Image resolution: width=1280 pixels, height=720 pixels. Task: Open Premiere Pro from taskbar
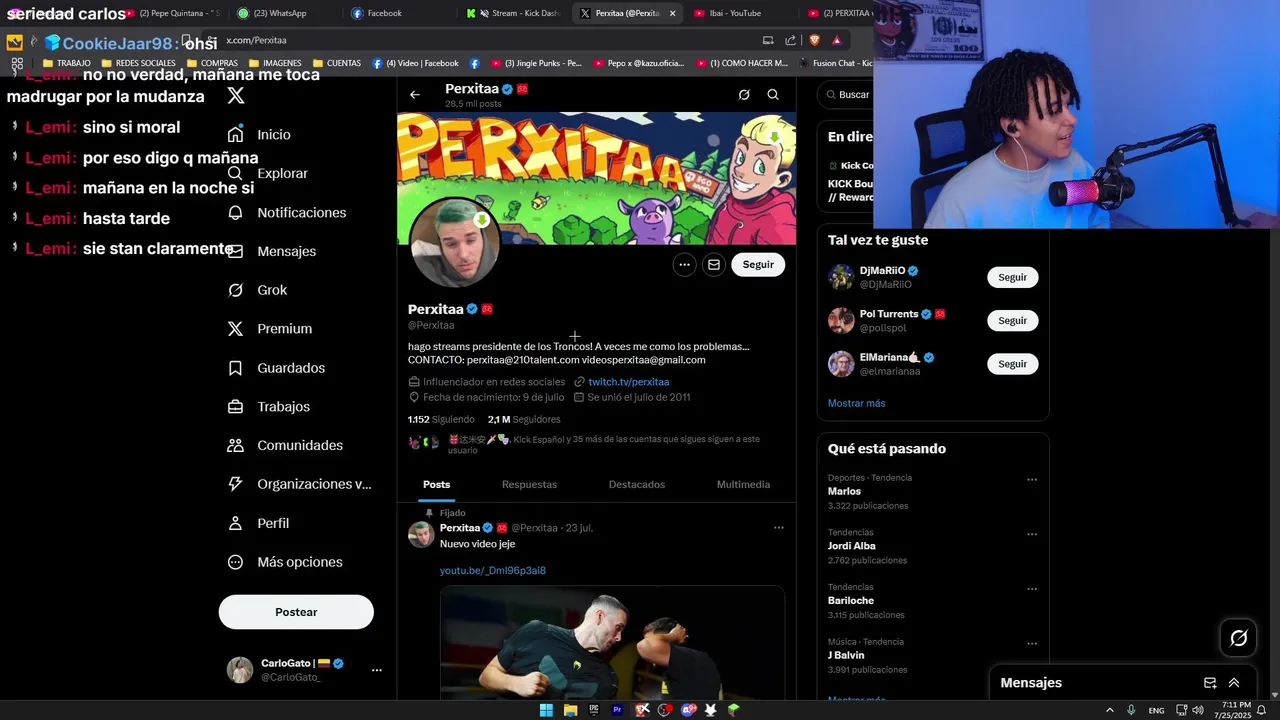tap(617, 710)
